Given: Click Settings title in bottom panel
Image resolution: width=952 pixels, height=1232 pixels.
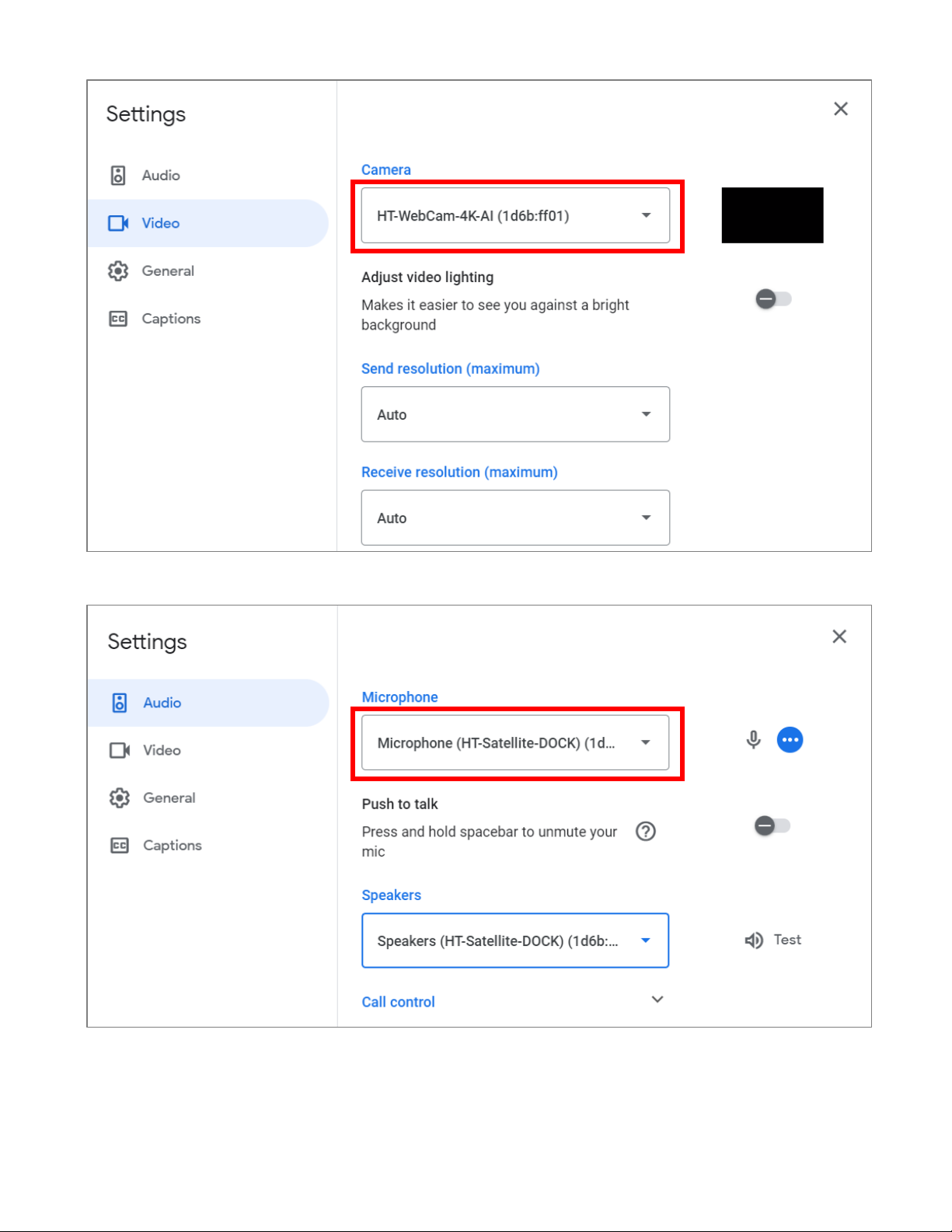Looking at the screenshot, I should (148, 642).
